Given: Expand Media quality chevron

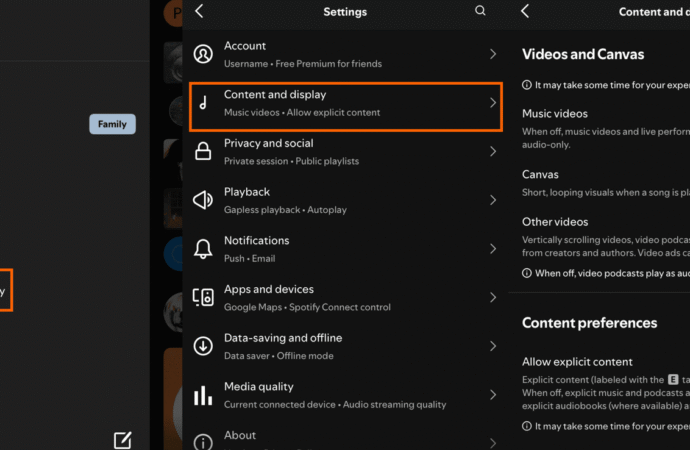Looking at the screenshot, I should [x=492, y=395].
